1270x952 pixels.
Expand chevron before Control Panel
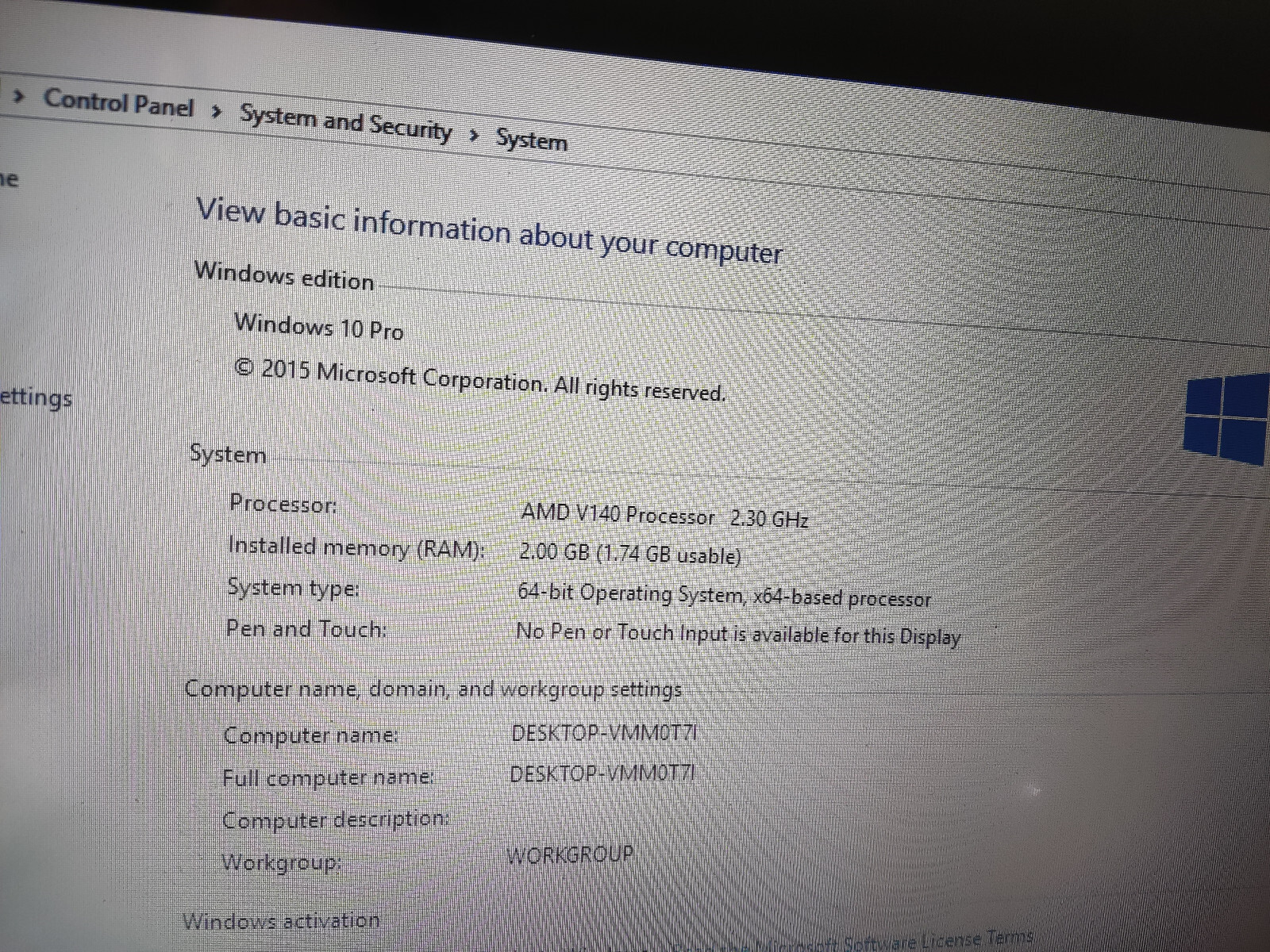coord(21,97)
